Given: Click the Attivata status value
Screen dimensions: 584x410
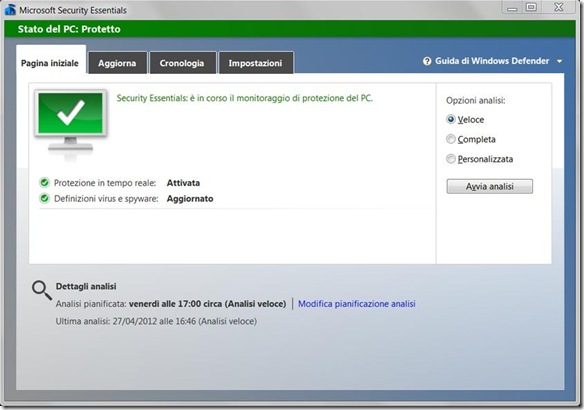Looking at the screenshot, I should (x=183, y=183).
